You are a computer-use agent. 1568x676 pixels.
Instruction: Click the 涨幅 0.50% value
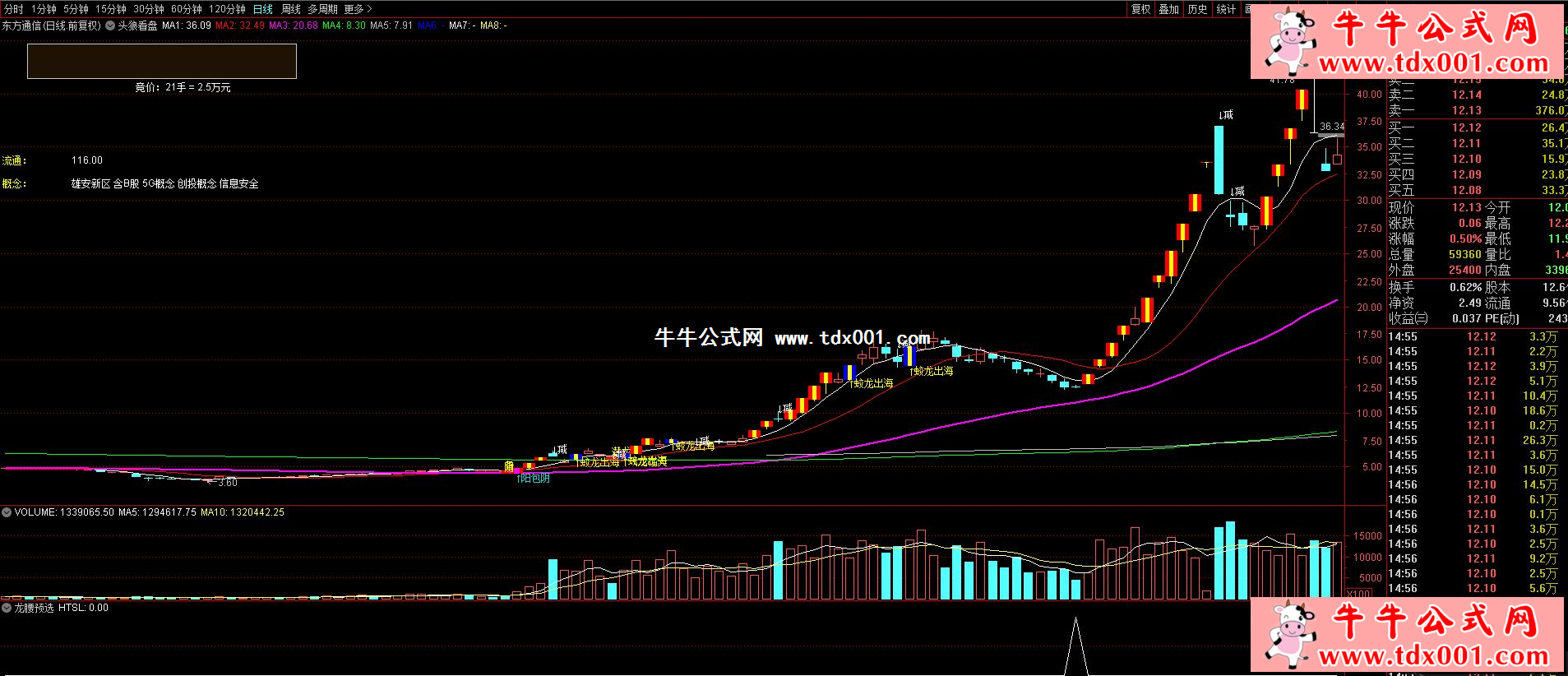click(x=1465, y=238)
